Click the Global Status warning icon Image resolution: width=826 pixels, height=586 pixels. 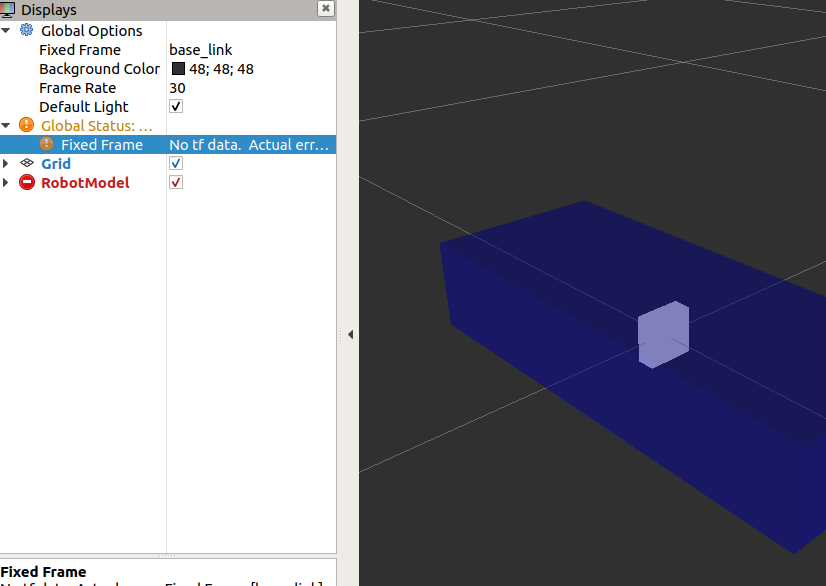(27, 125)
